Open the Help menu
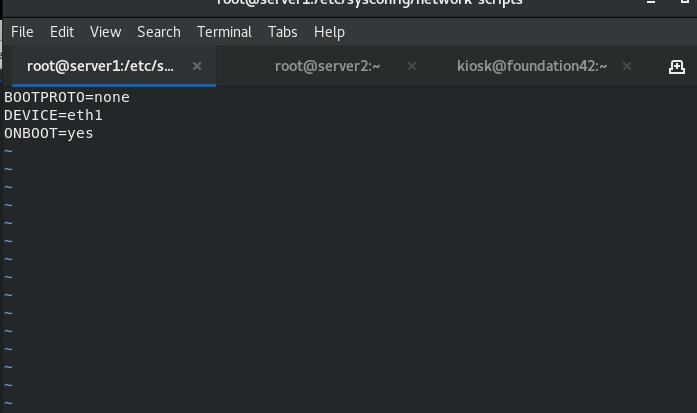This screenshot has height=413, width=697. (329, 32)
